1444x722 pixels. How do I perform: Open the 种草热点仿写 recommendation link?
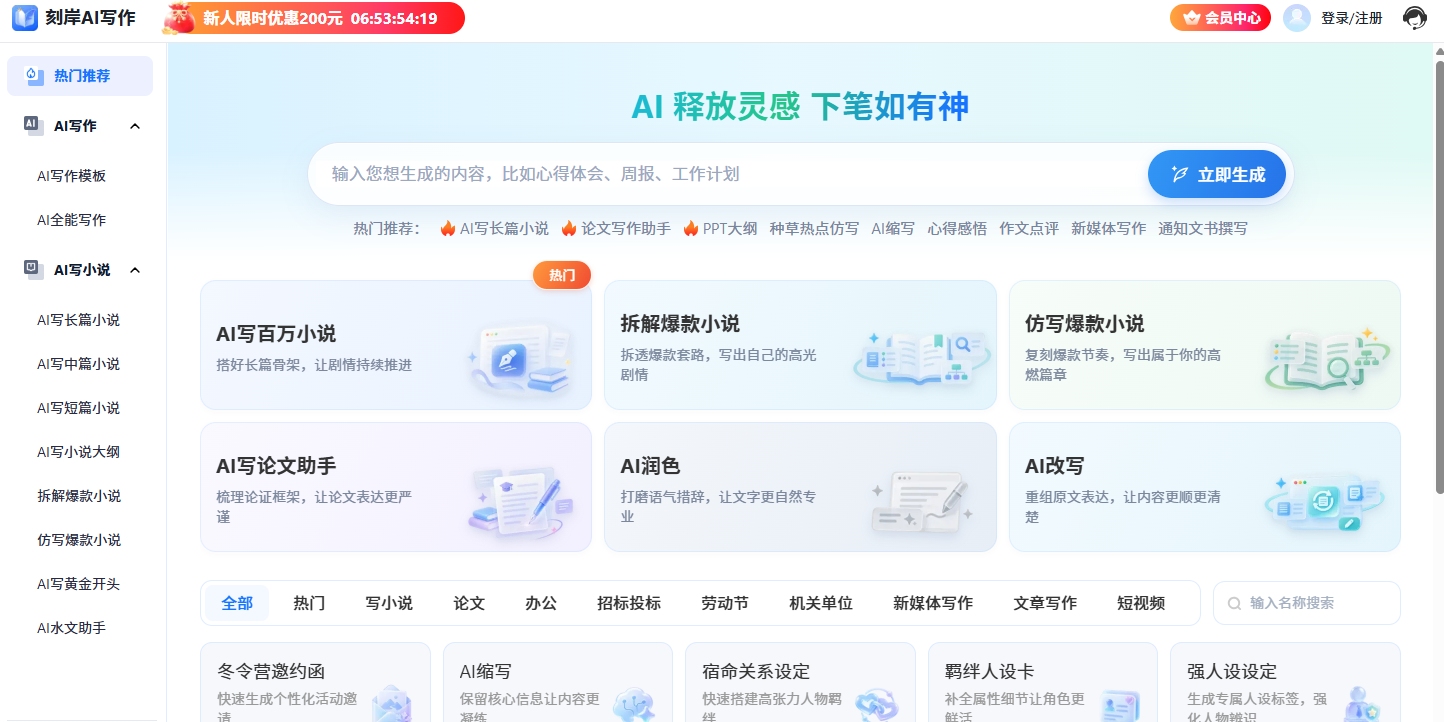point(814,228)
